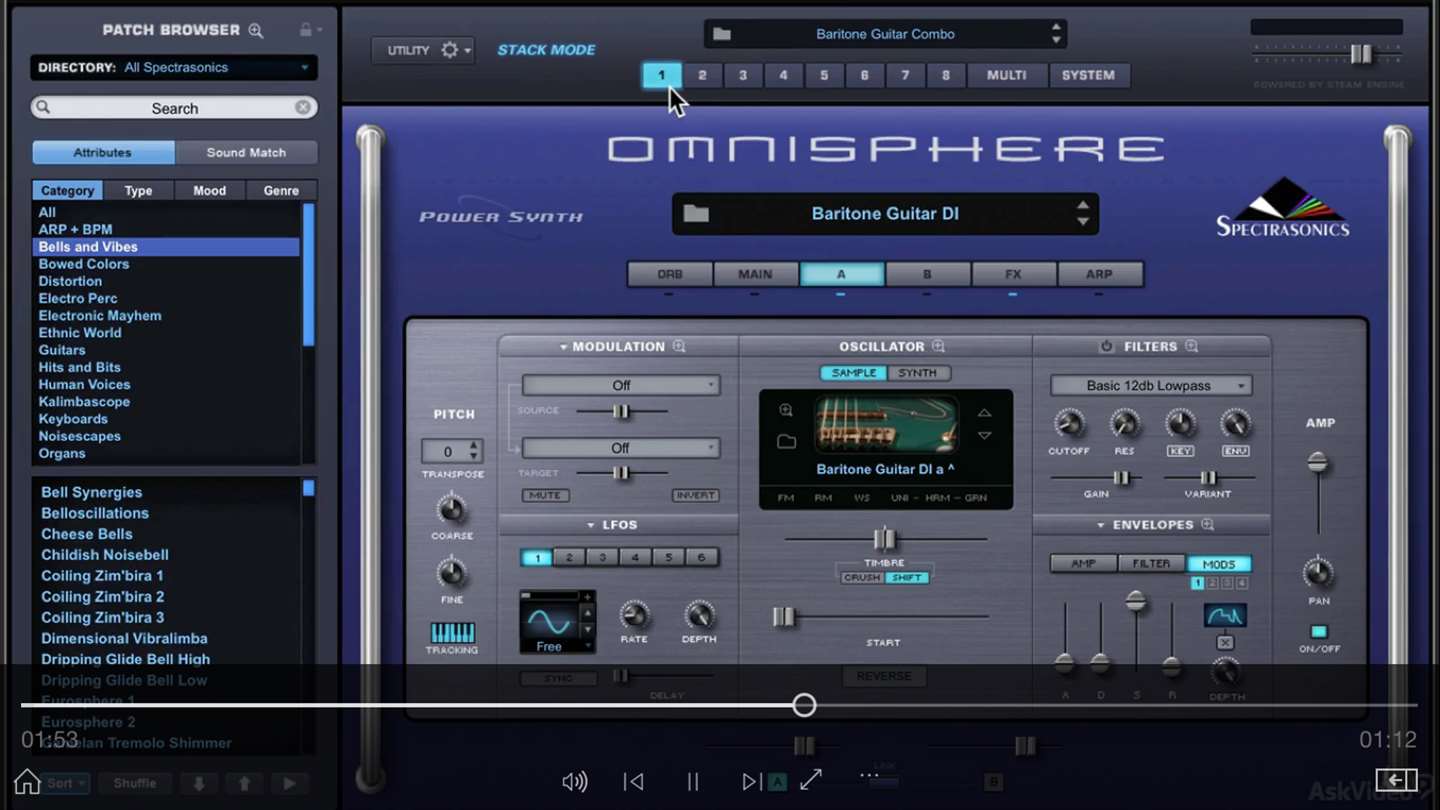The image size is (1440, 810).
Task: Click the video progress scrubber knob
Action: 804,705
